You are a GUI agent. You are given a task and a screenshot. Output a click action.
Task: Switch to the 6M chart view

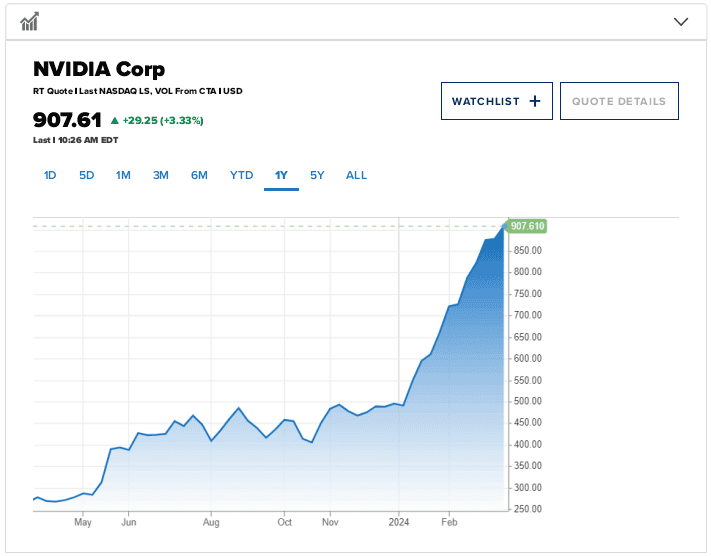pyautogui.click(x=199, y=176)
